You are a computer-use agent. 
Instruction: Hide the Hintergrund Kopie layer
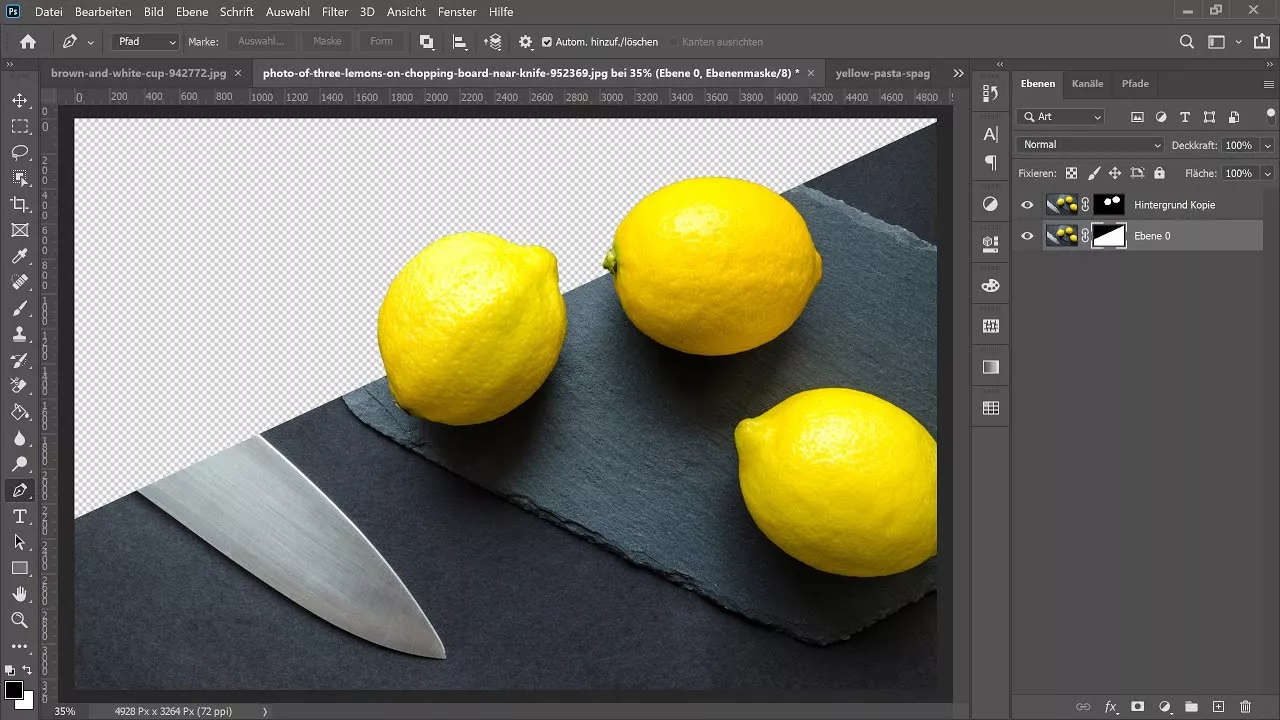(1026, 204)
